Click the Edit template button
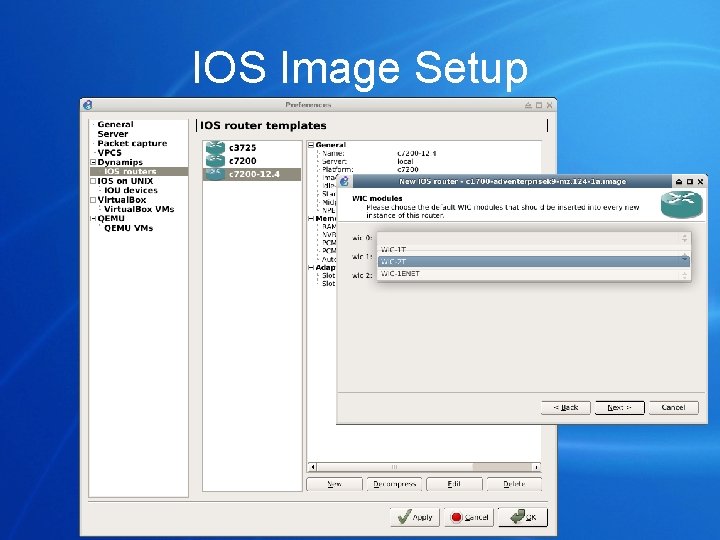The height and width of the screenshot is (540, 720). 454,484
